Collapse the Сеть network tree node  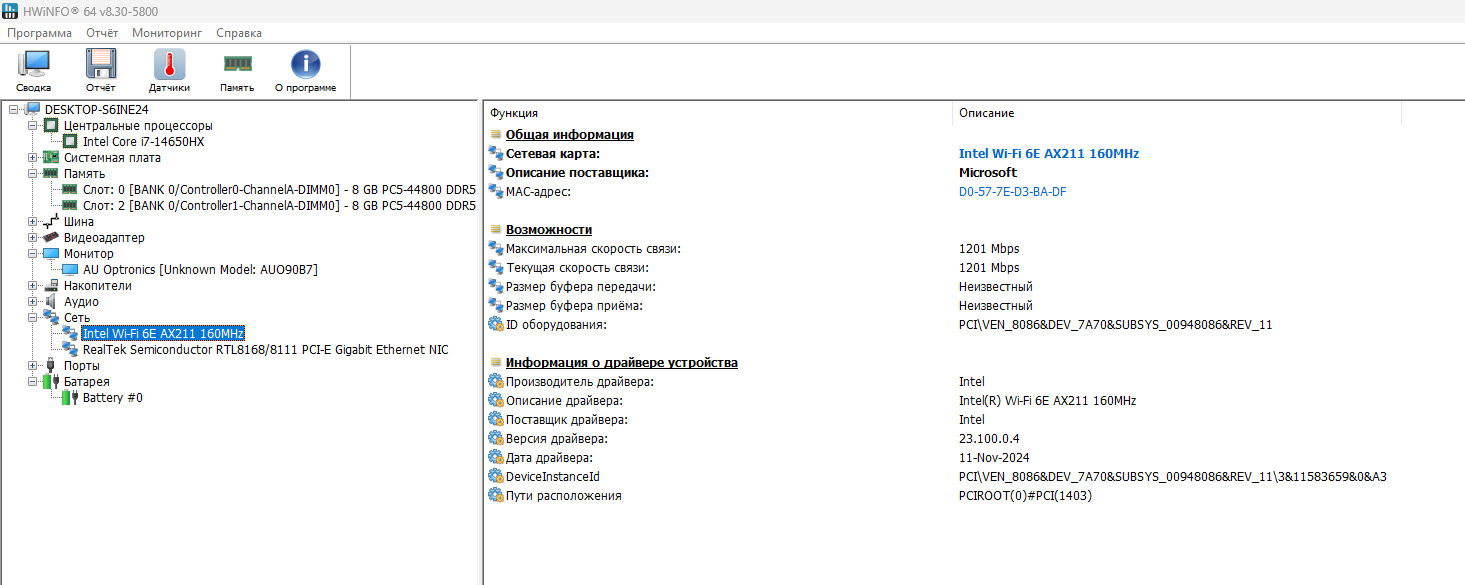tap(33, 318)
